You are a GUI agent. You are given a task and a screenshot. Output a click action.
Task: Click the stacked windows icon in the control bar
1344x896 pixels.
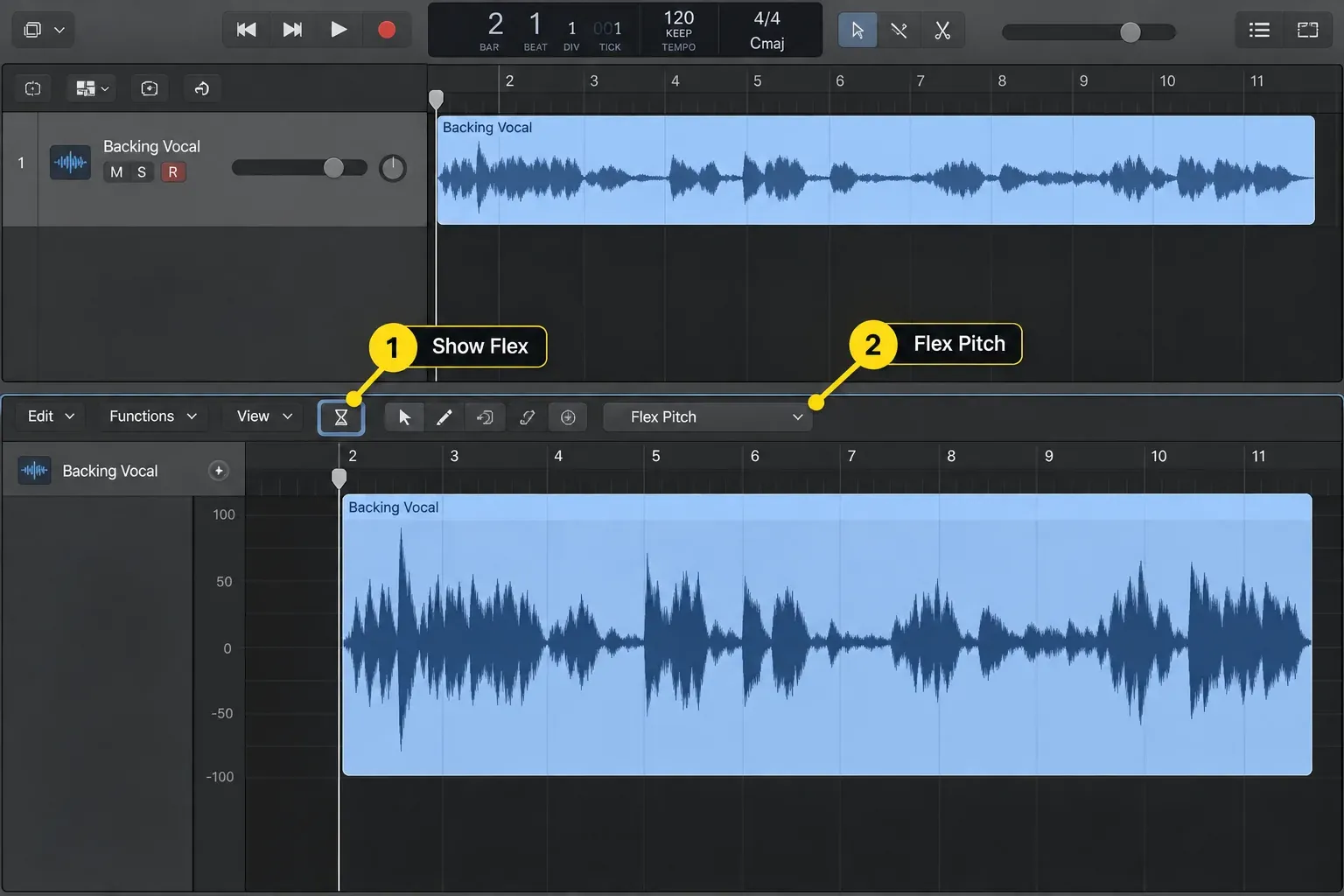click(x=32, y=30)
